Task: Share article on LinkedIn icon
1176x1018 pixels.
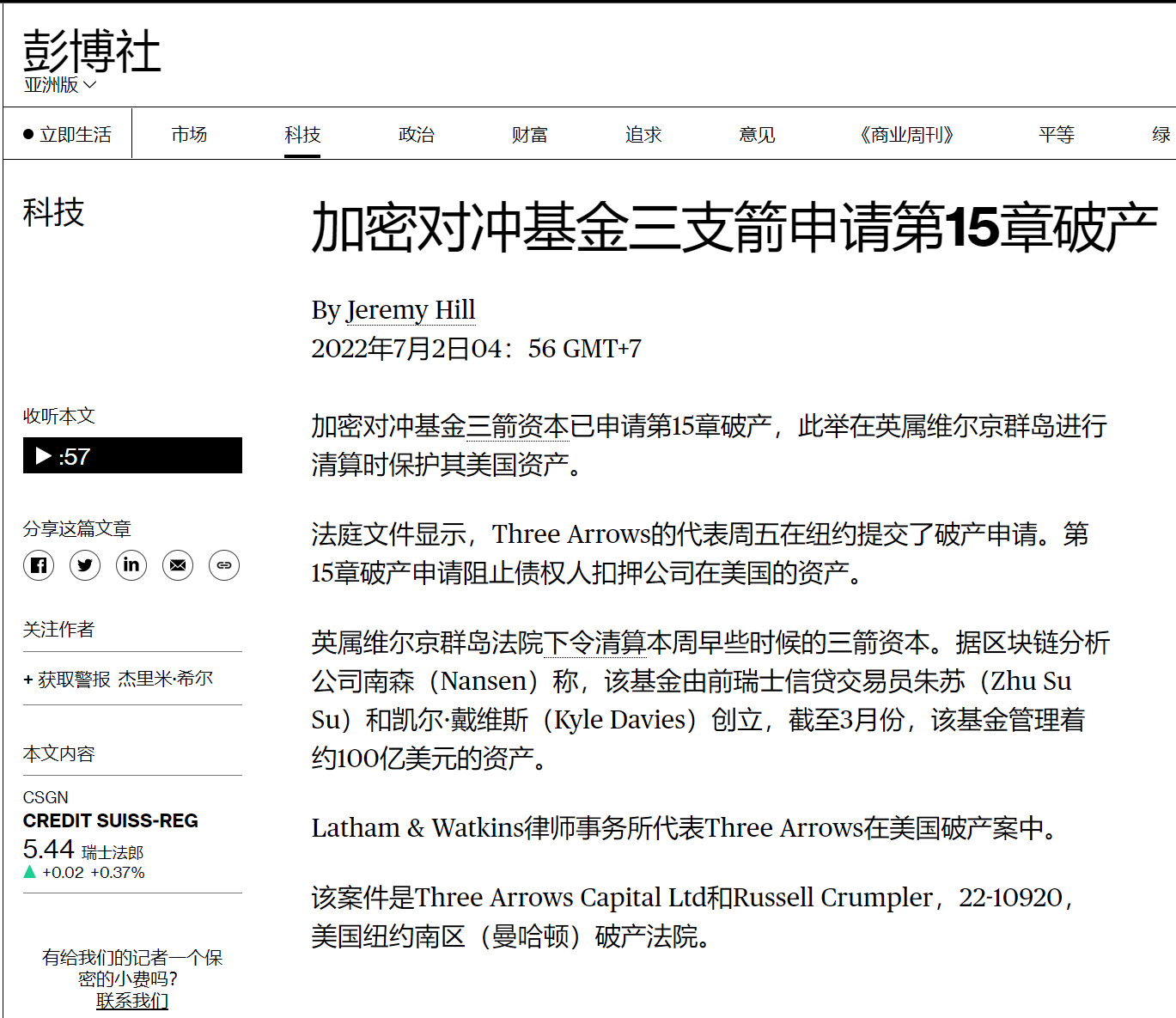Action: coord(131,565)
